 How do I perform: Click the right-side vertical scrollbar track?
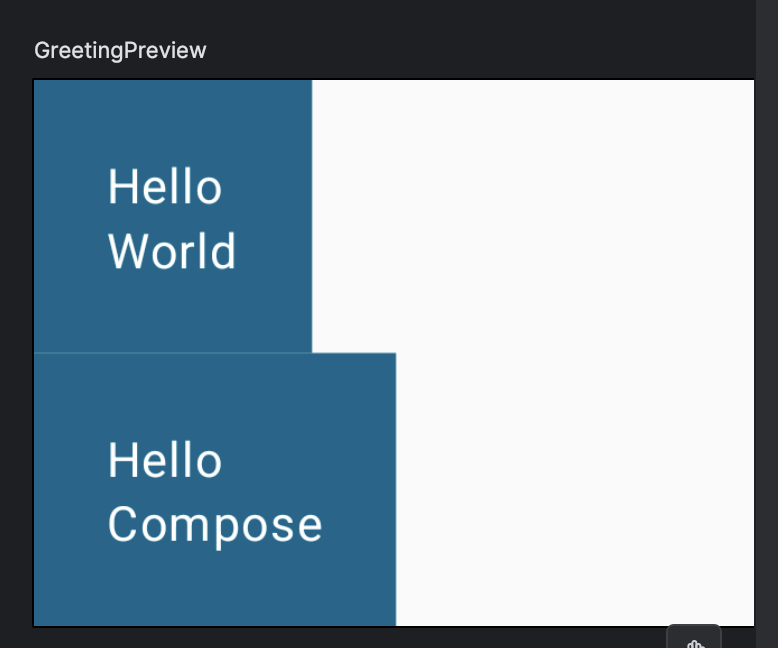767,324
